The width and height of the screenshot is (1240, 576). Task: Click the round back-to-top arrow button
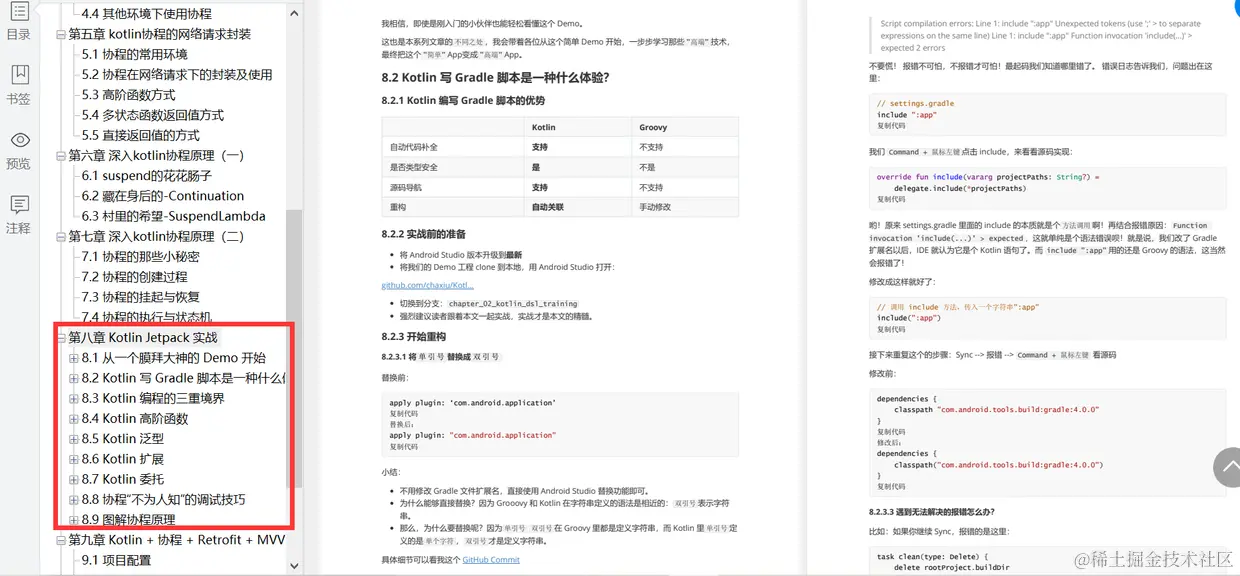point(1229,467)
